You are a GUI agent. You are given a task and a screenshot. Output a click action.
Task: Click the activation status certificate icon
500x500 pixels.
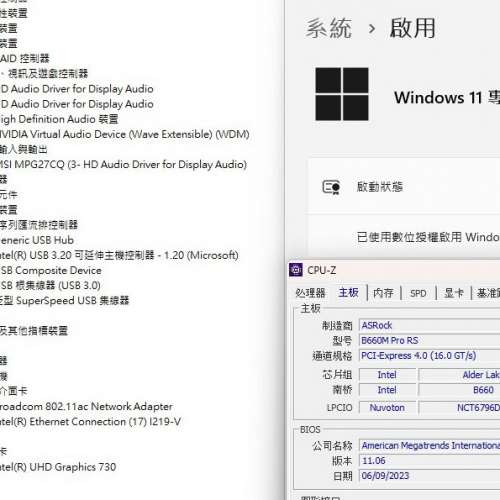331,187
